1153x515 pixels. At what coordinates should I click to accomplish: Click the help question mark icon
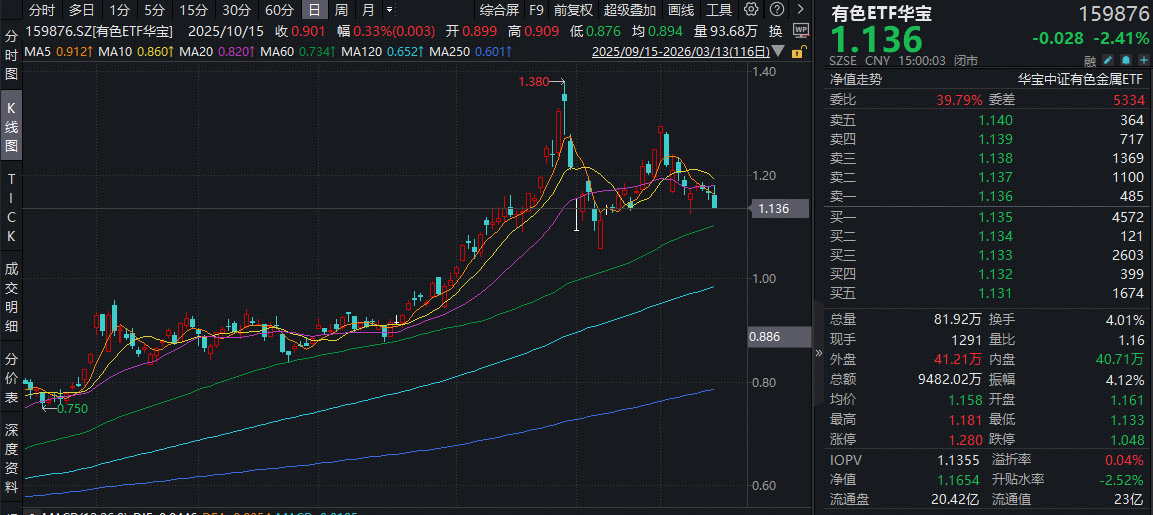coord(779,10)
